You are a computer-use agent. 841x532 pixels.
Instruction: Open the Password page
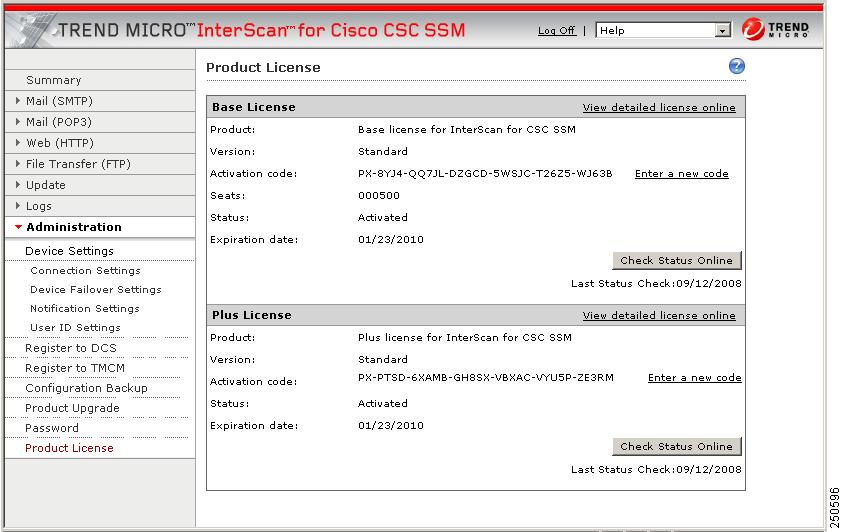(x=52, y=428)
